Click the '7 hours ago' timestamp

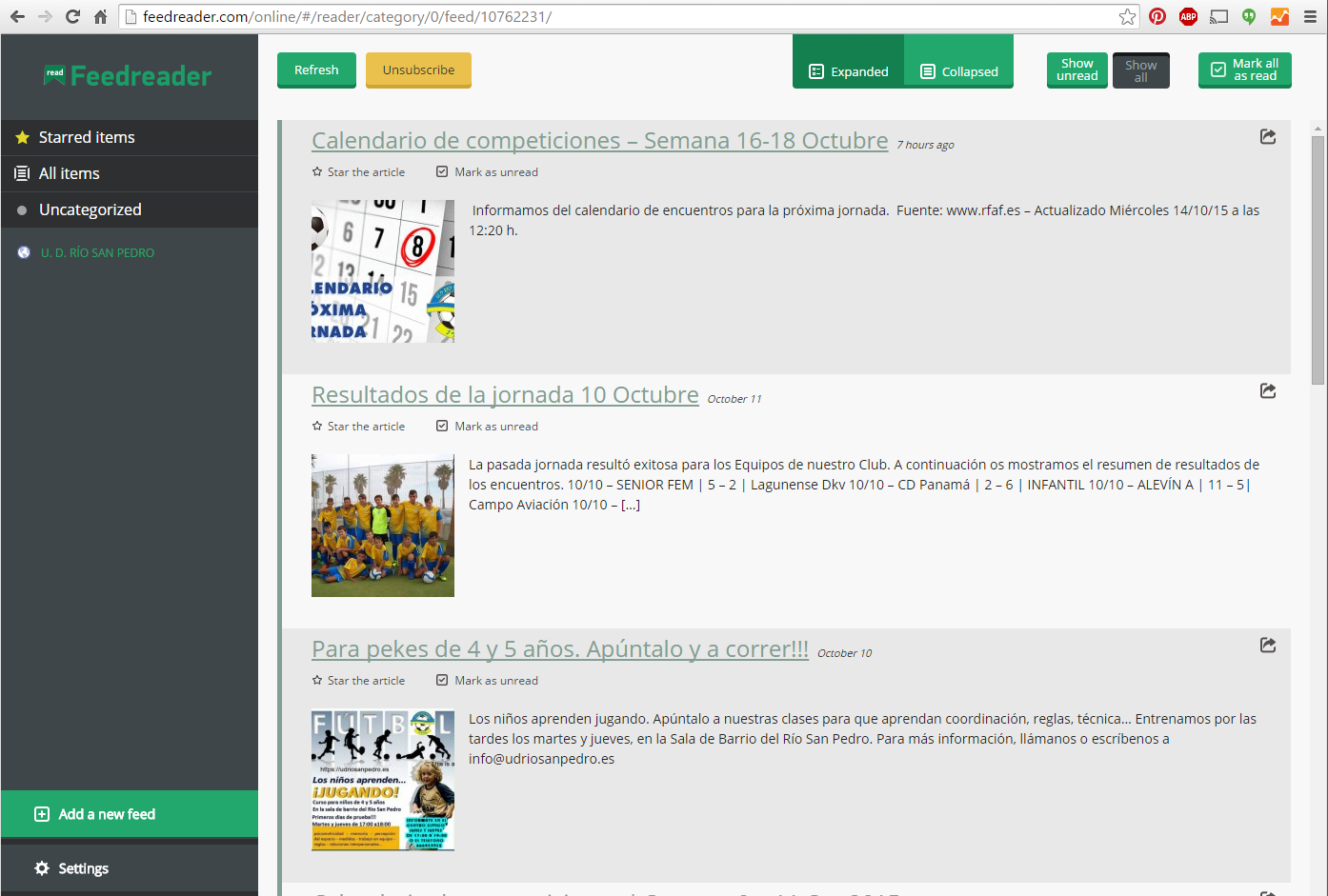tap(925, 145)
